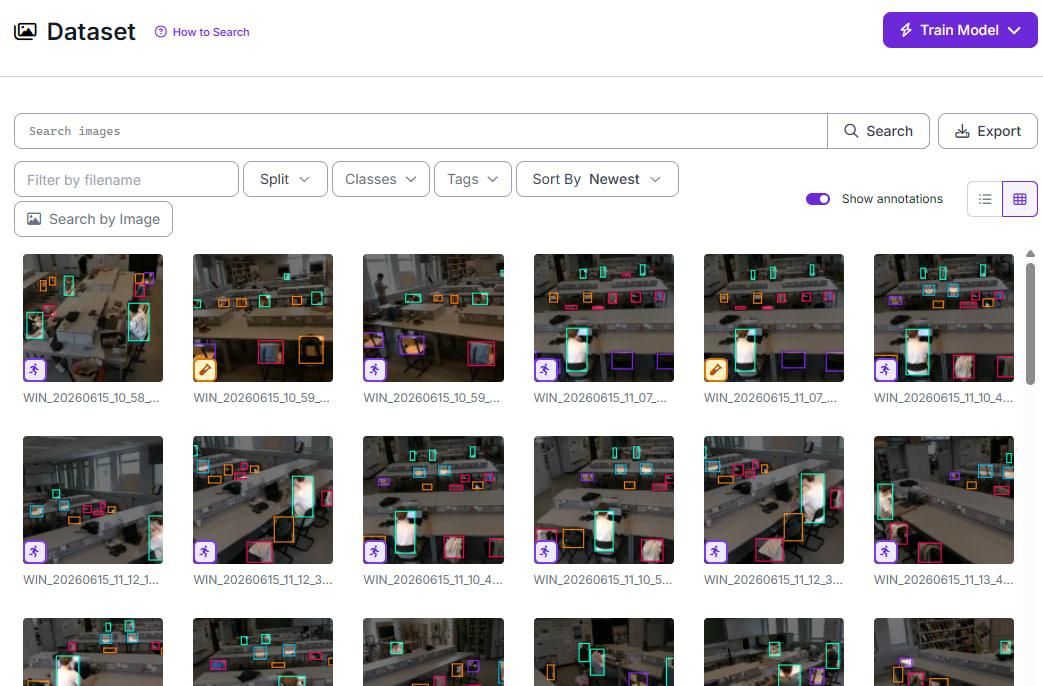The width and height of the screenshot is (1043, 686).
Task: Toggle the Show annotations switch
Action: (818, 199)
